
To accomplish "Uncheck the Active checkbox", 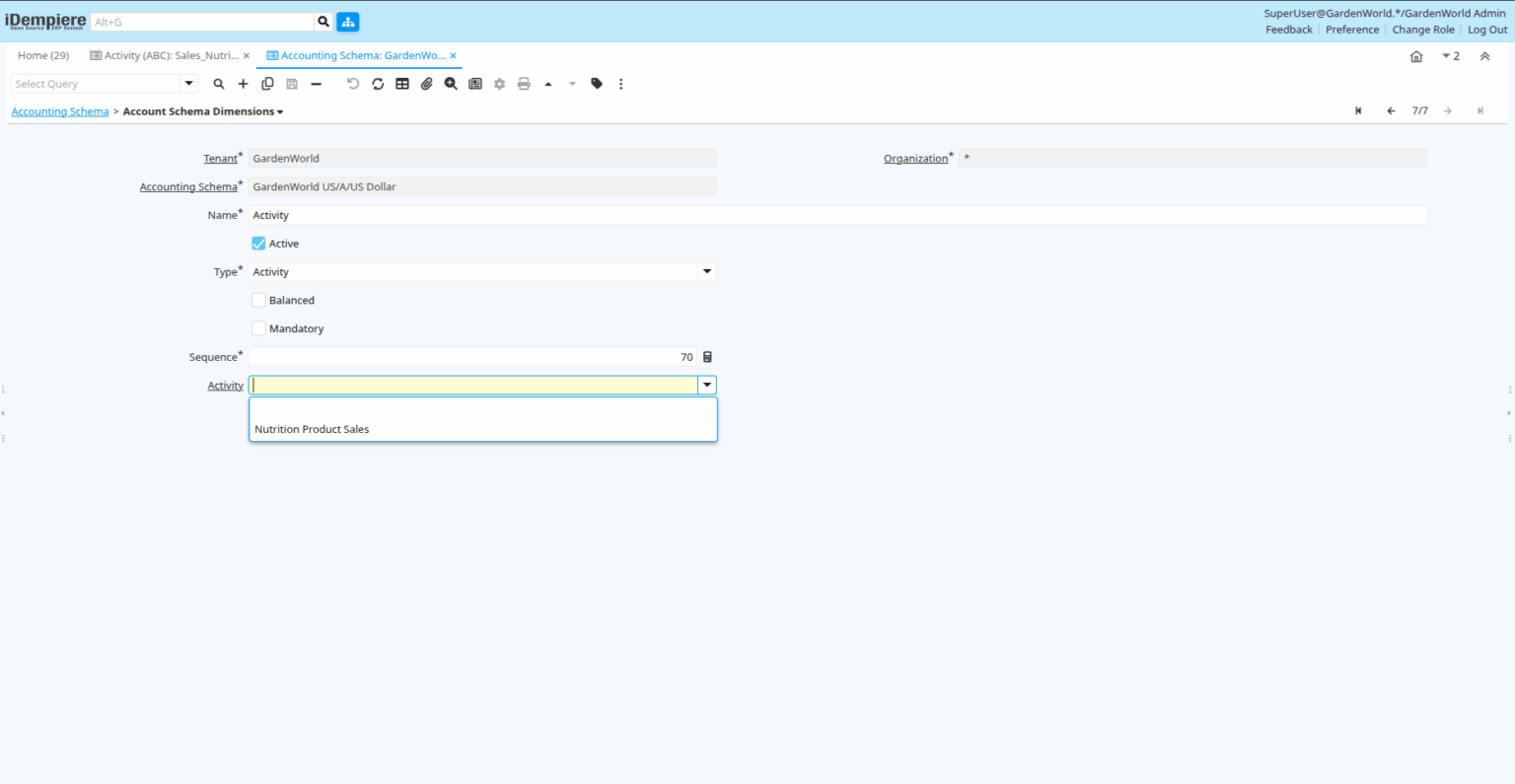I will coord(258,244).
